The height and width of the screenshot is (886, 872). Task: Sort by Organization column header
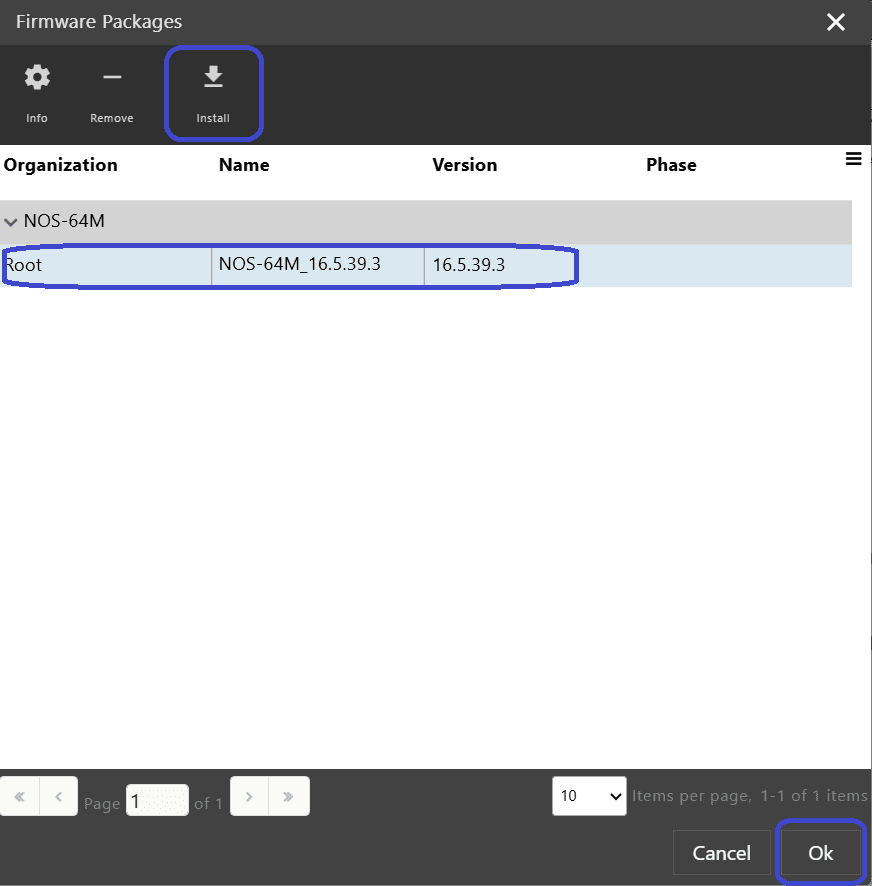61,165
